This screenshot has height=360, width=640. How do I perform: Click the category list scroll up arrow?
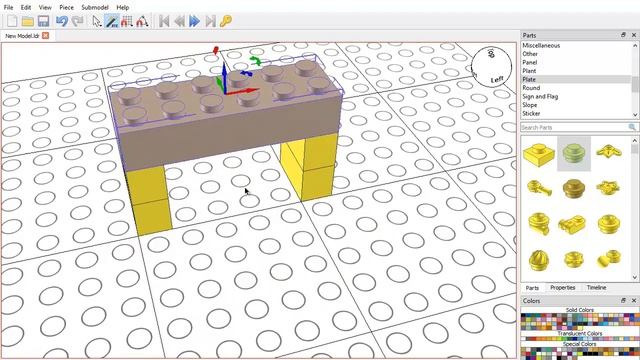[x=635, y=45]
